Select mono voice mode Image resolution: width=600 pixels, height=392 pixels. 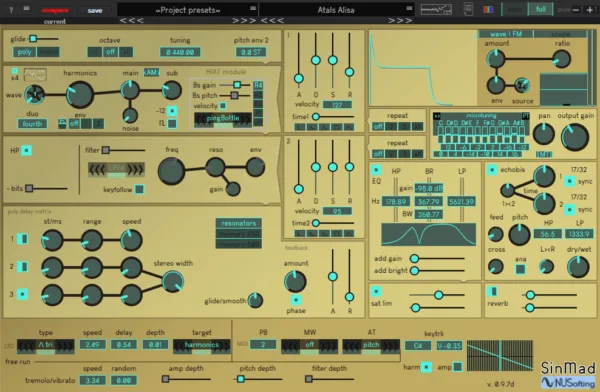click(48, 52)
